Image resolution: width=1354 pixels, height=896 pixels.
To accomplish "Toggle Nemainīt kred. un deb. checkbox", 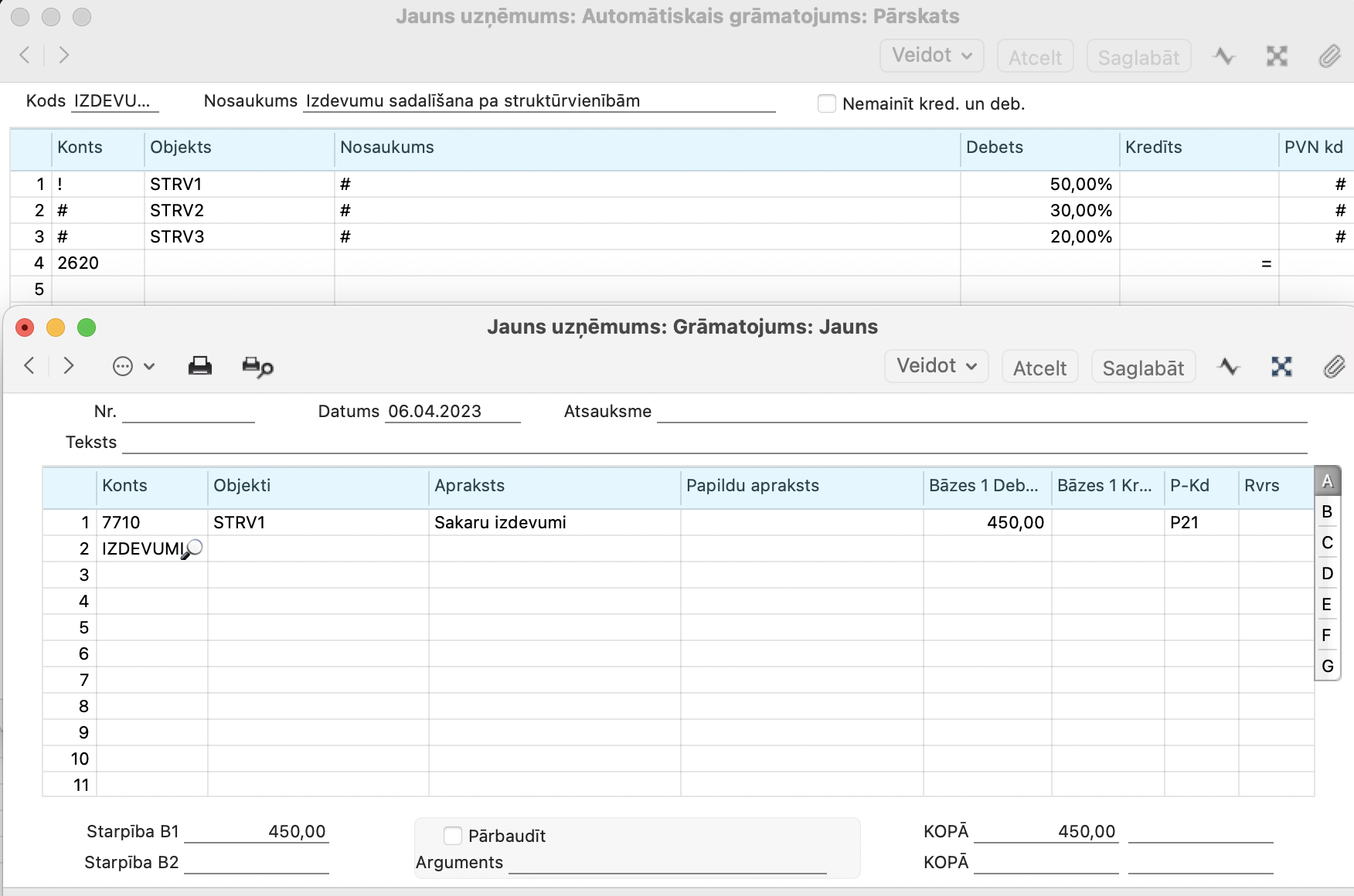I will (827, 104).
